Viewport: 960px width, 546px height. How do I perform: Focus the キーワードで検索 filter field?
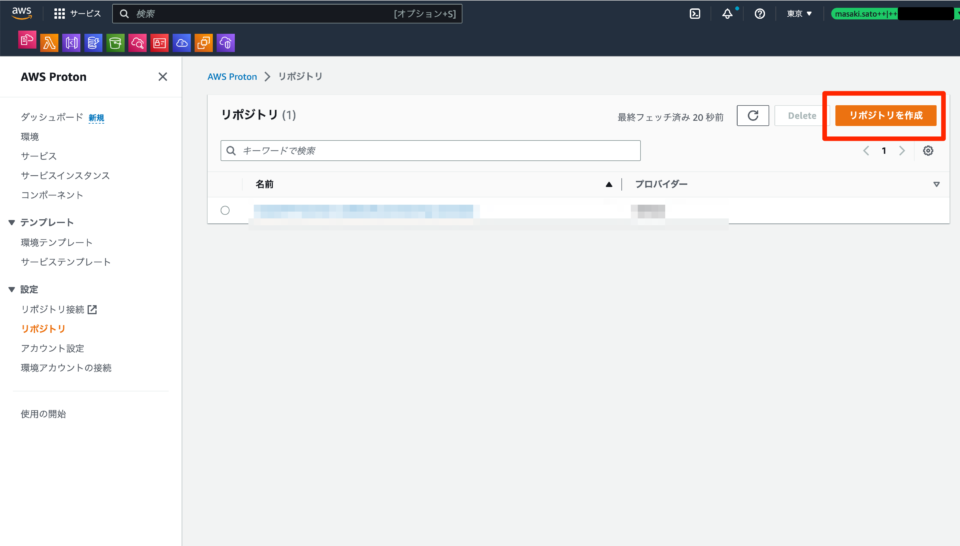430,151
